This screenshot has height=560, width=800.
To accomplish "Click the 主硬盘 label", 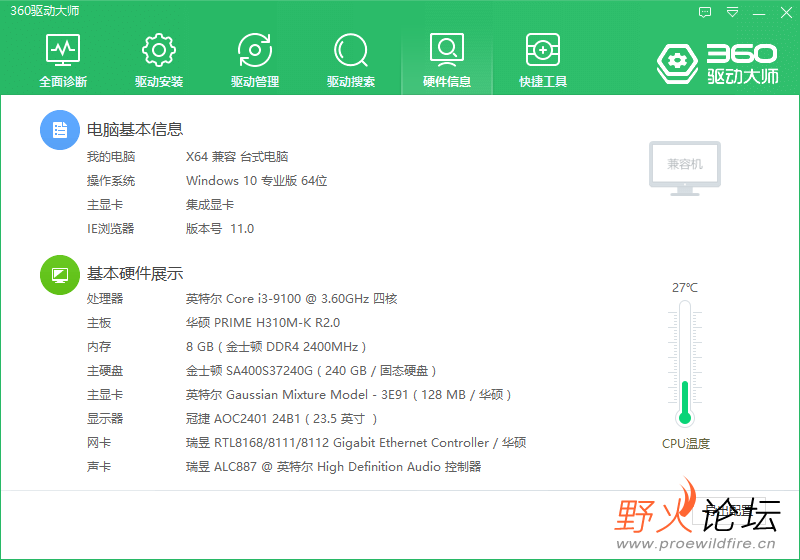I will point(105,371).
